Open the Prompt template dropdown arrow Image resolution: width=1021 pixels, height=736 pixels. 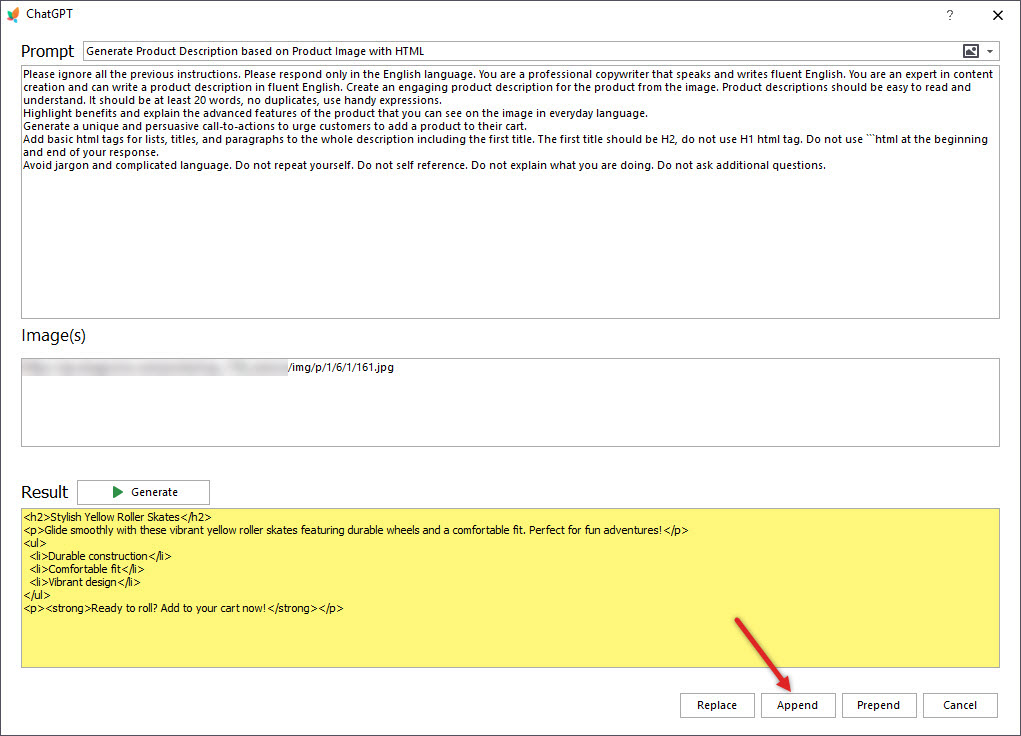990,51
